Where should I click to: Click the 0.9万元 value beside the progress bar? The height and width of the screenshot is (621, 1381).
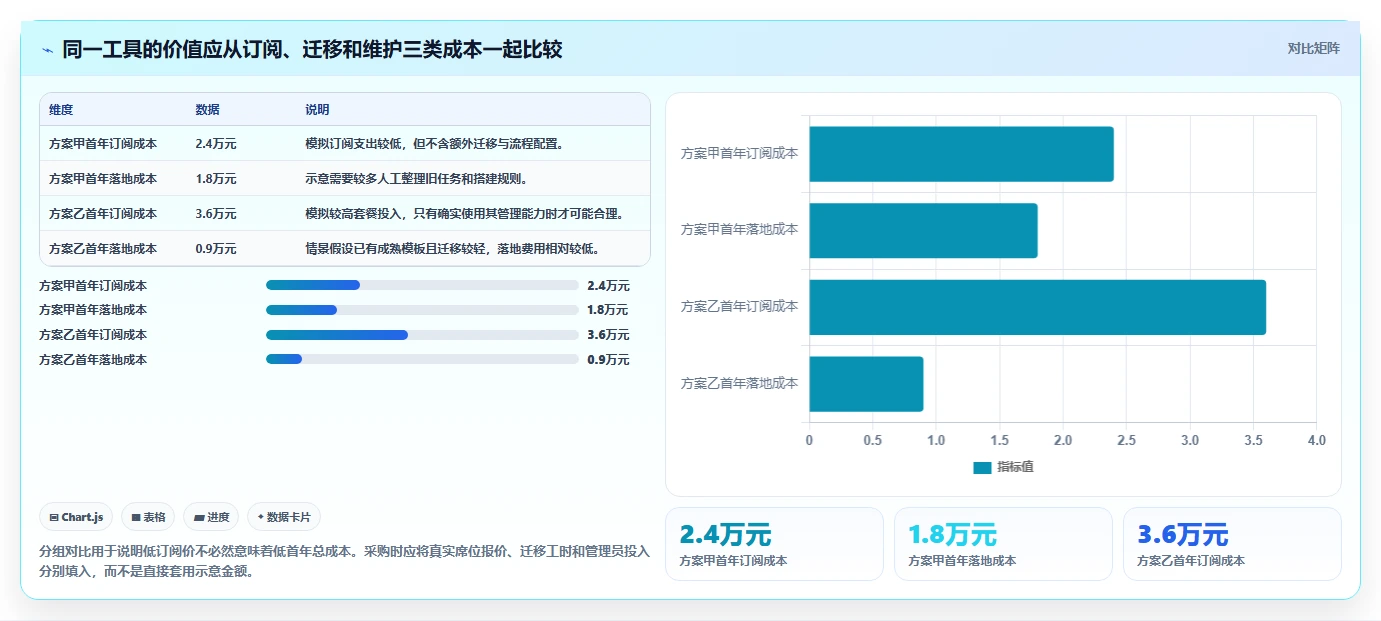[608, 359]
